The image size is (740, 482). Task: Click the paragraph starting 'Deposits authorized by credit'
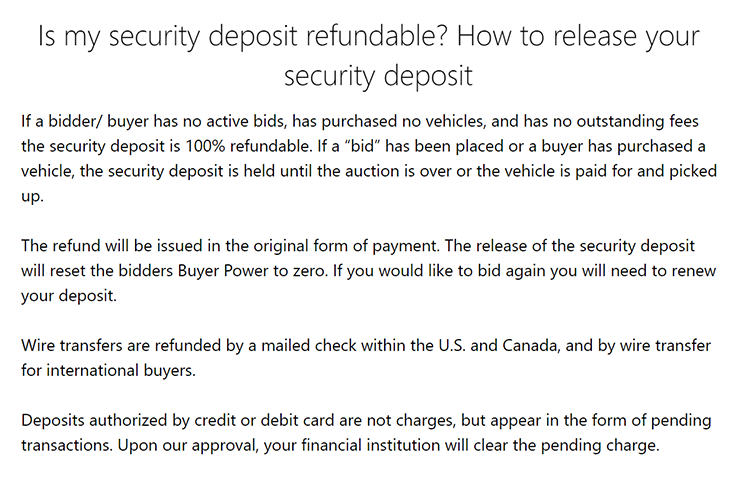[x=366, y=433]
